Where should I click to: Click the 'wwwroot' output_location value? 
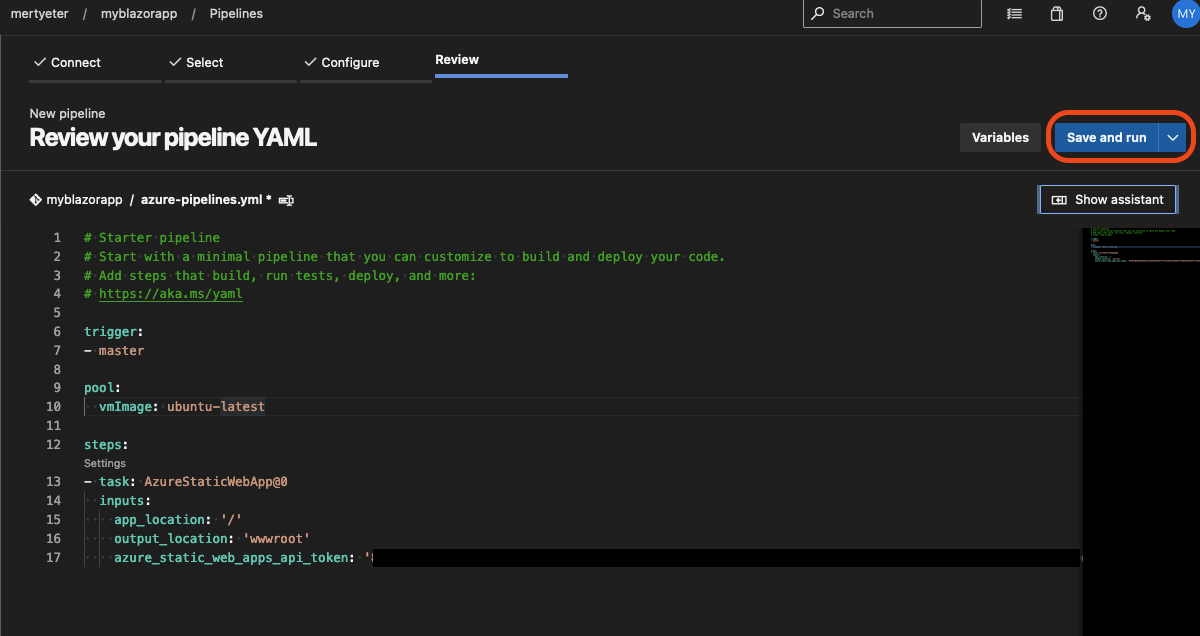point(276,539)
